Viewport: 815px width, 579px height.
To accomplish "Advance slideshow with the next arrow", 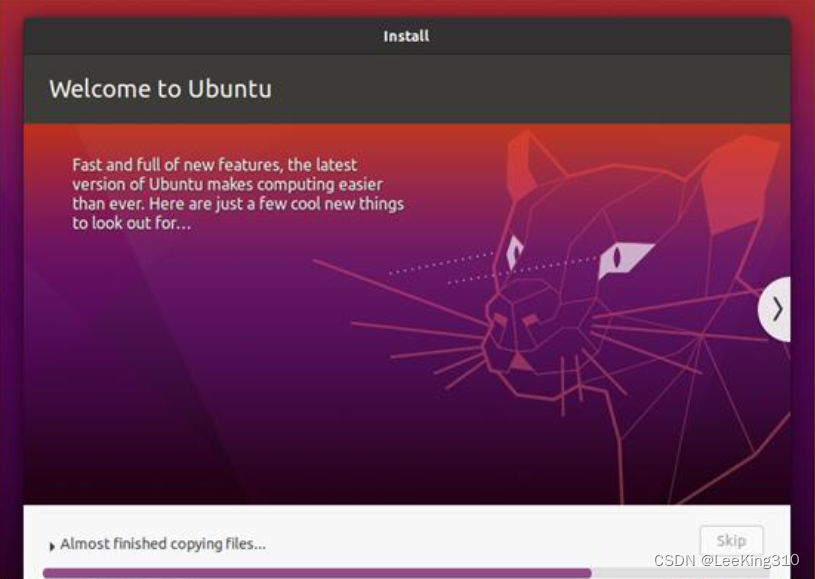I will 775,309.
